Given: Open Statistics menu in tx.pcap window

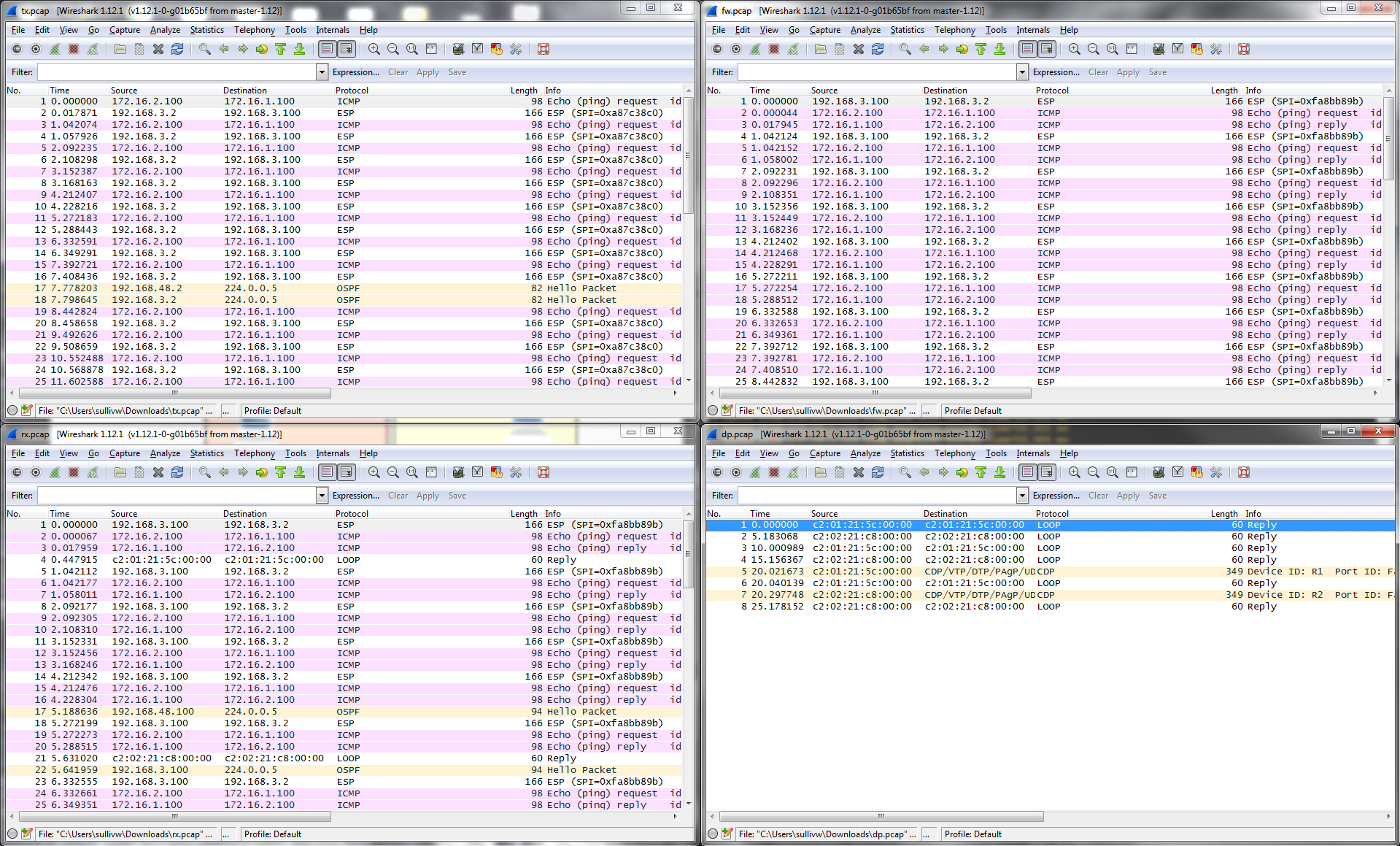Looking at the screenshot, I should (207, 30).
